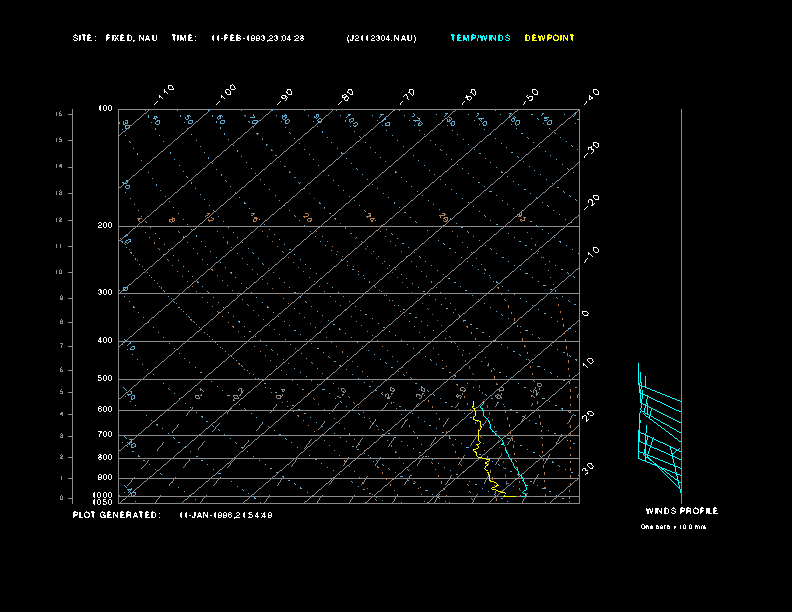The height and width of the screenshot is (612, 792).
Task: Click the cyan TEMP/WINDS legend label
Action: pos(480,38)
